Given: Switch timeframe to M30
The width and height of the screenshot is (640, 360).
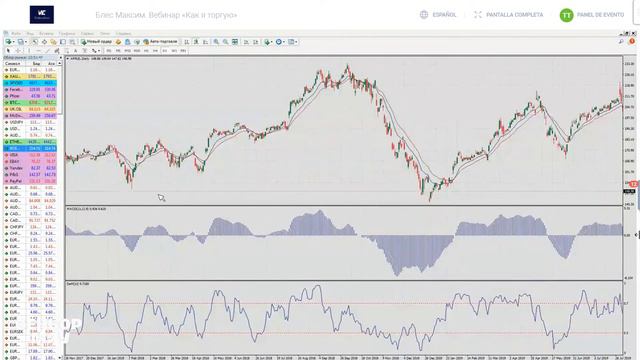Looking at the screenshot, I should pyautogui.click(x=137, y=51).
